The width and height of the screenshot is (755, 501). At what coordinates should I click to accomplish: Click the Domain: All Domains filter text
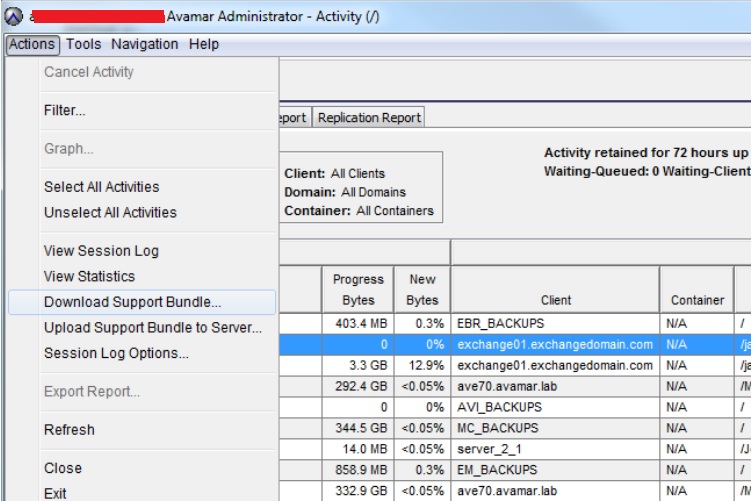pyautogui.click(x=345, y=192)
